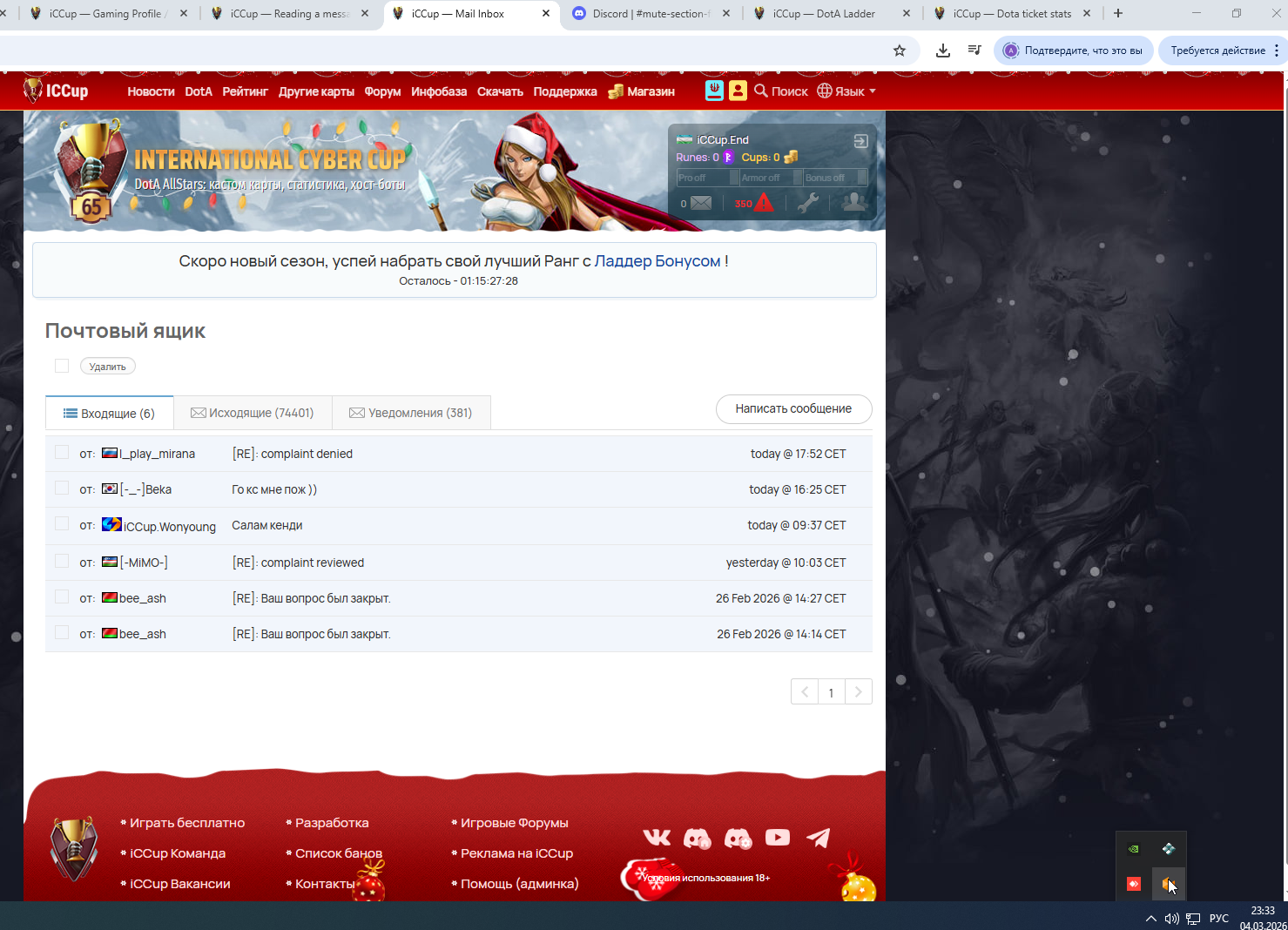Toggle the Pro off switch
The height and width of the screenshot is (930, 1288).
[x=708, y=178]
